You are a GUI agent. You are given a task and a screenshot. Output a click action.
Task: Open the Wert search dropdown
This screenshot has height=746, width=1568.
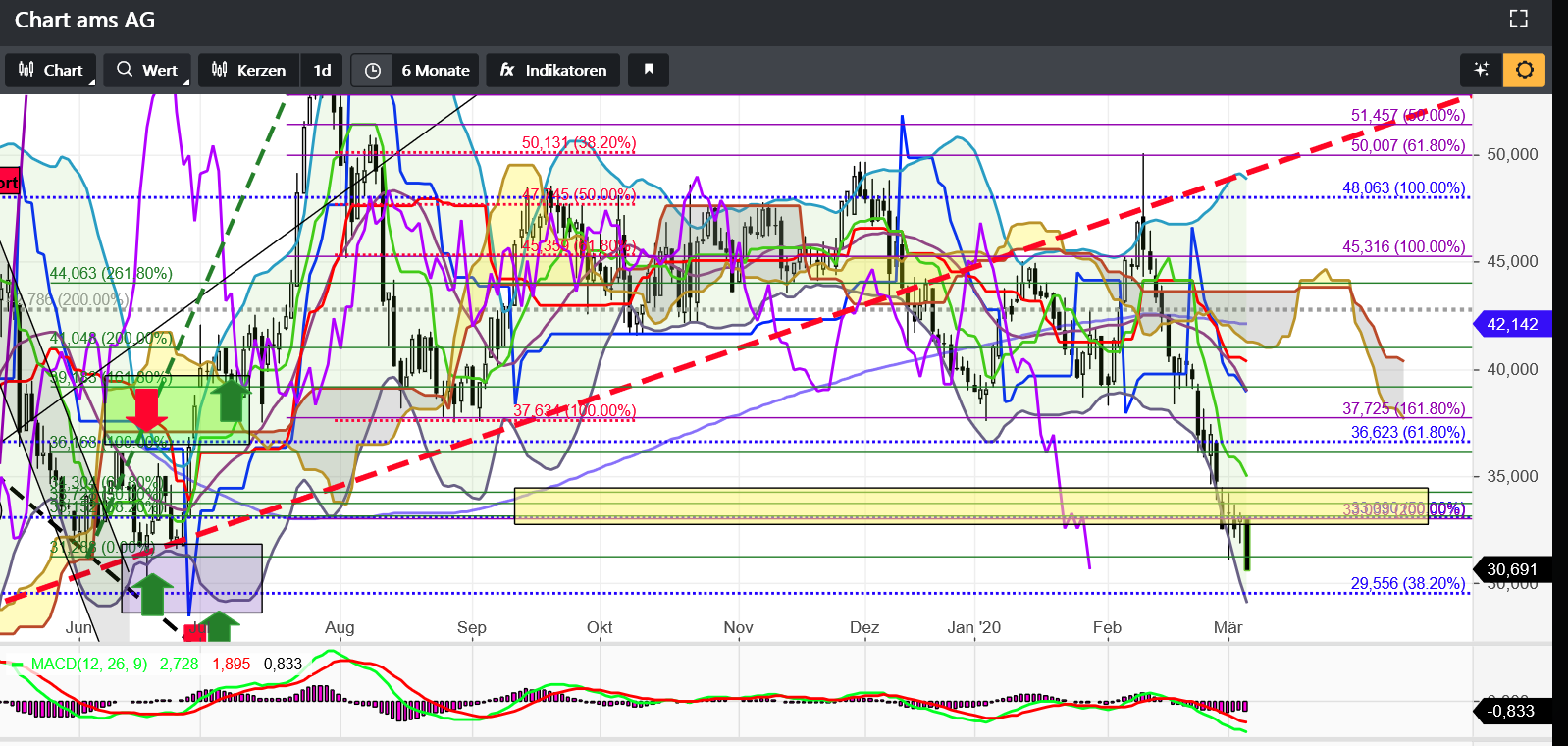click(x=147, y=70)
